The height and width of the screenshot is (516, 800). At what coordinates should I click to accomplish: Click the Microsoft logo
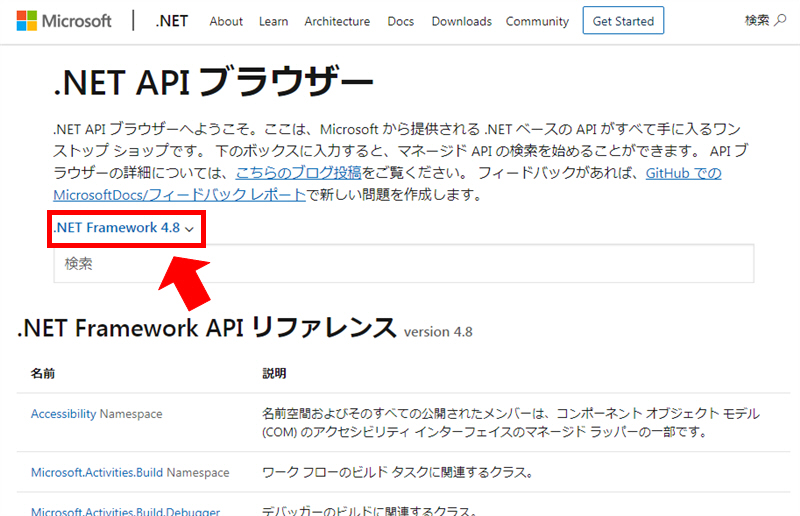[x=64, y=21]
